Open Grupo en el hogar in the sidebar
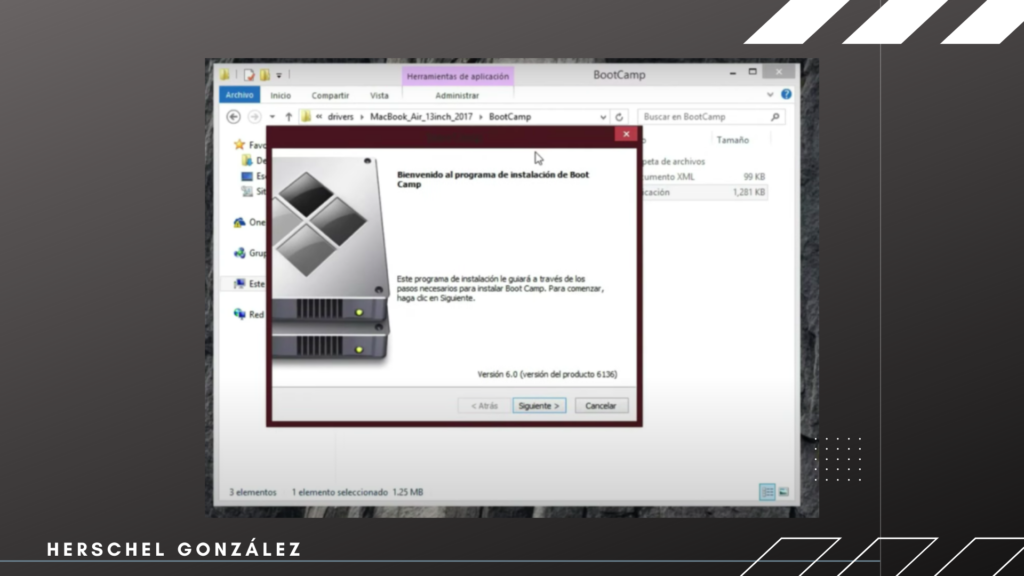1024x576 pixels. coord(250,253)
